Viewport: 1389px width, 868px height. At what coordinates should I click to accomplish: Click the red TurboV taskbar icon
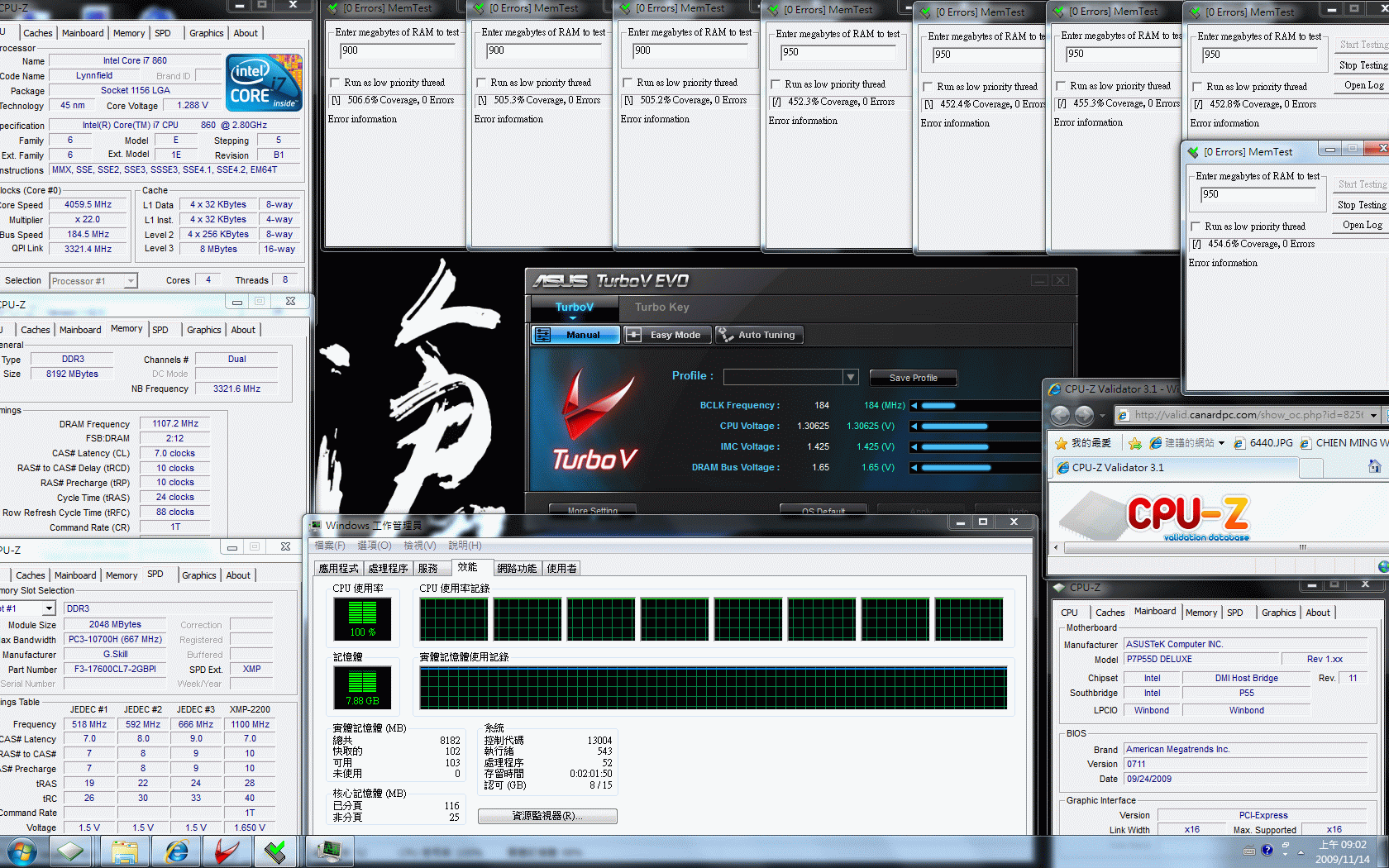point(226,851)
